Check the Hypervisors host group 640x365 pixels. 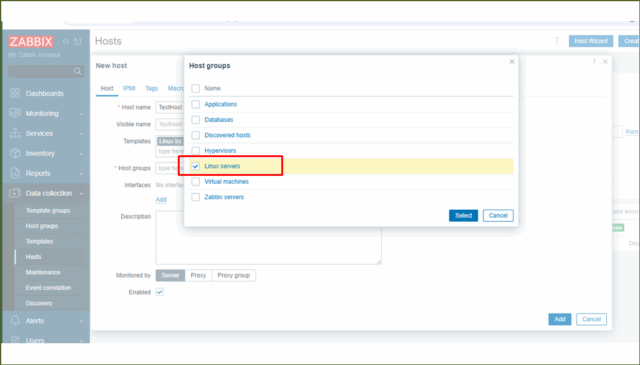(196, 151)
